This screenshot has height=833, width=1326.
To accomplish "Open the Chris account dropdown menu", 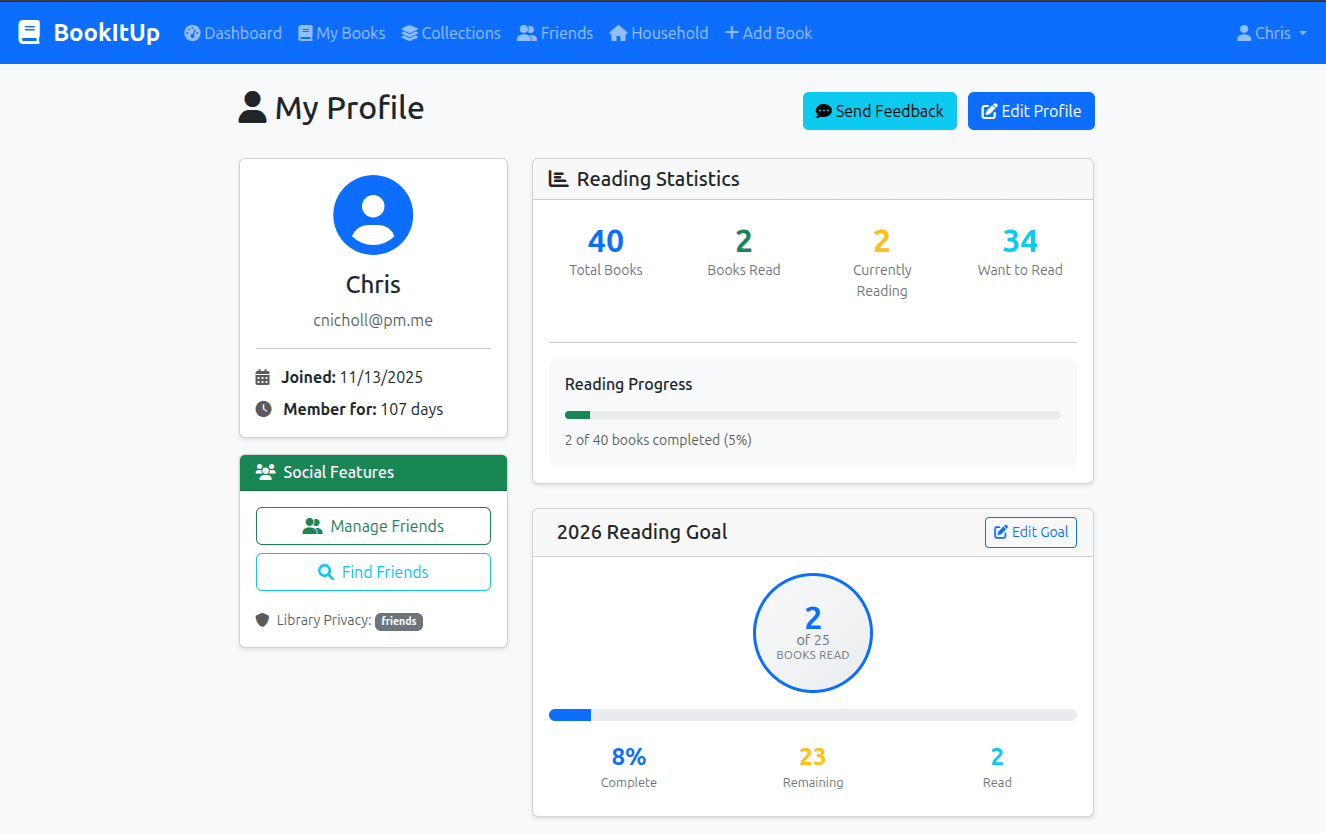I will [x=1271, y=32].
